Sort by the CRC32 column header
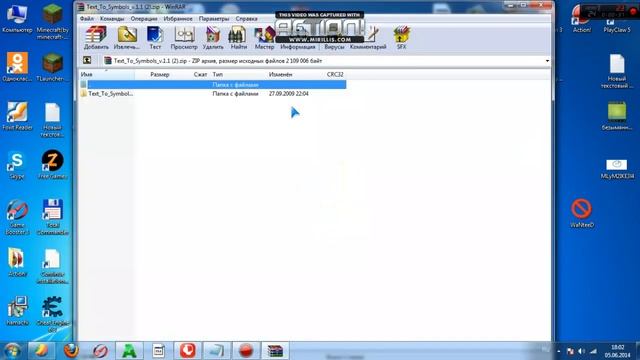This screenshot has width=640, height=360. [335, 75]
